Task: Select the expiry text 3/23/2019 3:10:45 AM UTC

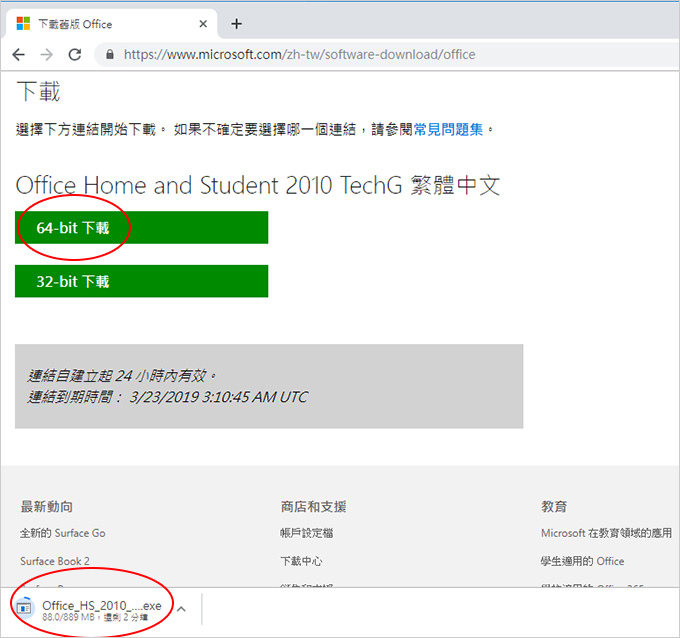Action: [x=219, y=397]
